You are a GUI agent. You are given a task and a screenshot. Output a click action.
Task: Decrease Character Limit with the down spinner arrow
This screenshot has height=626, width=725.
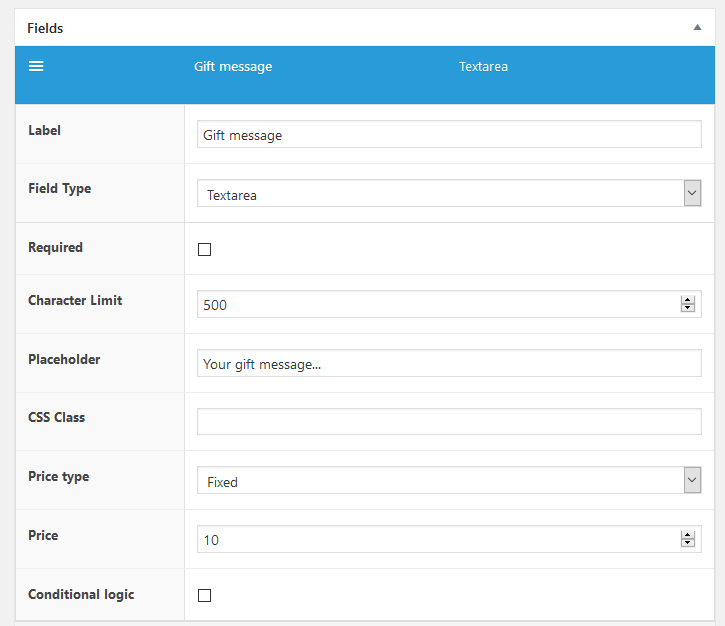coord(688,308)
